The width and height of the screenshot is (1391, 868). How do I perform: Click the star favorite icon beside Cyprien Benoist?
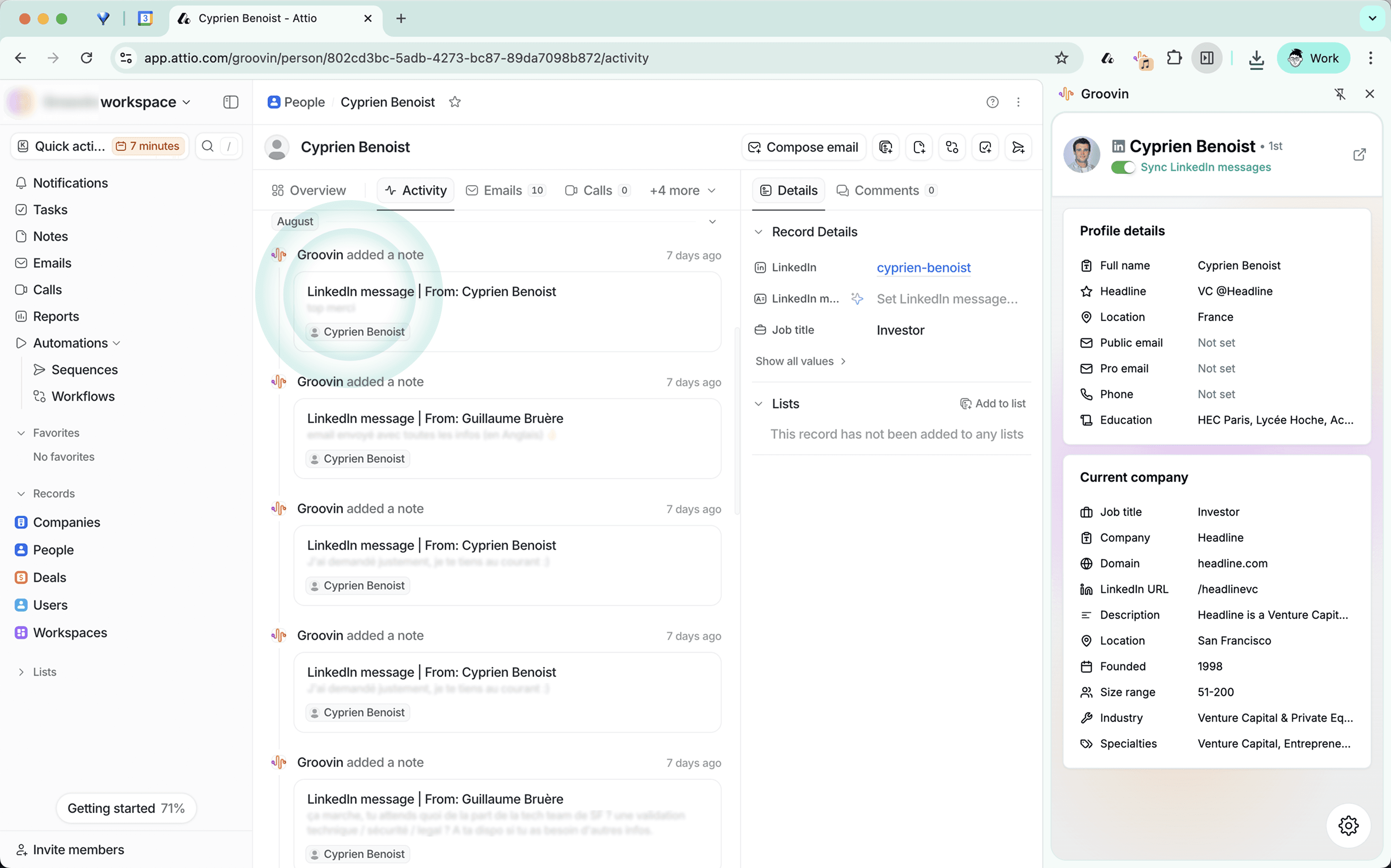coord(454,102)
